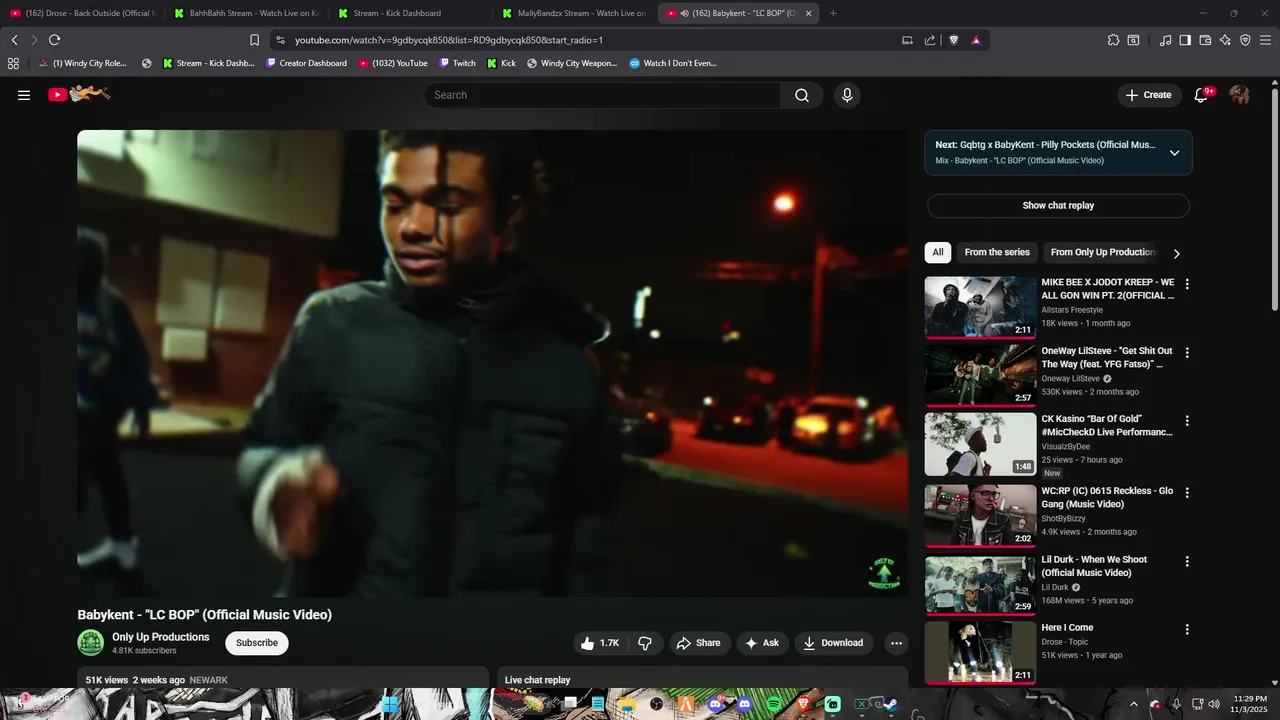Switch to MallyBandzx Stream tab
1280x720 pixels.
(575, 13)
